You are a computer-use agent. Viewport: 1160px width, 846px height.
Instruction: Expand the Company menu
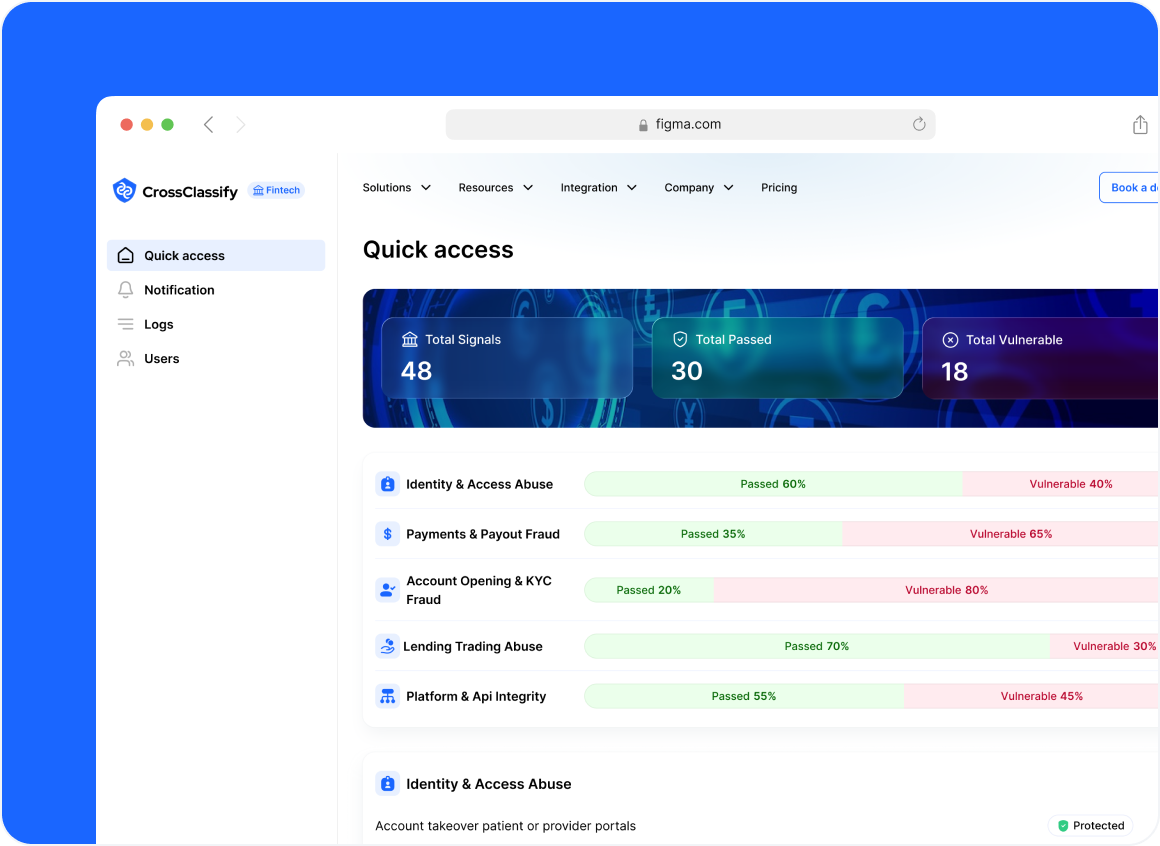tap(698, 187)
